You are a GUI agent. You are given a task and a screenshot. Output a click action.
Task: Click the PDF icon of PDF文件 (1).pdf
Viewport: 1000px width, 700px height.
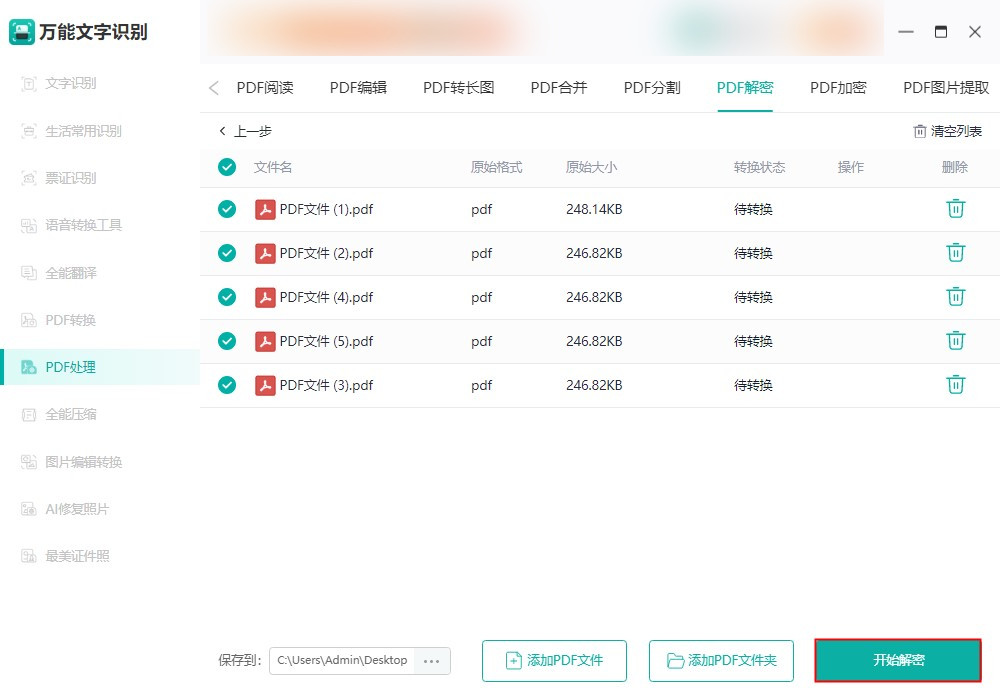[265, 209]
